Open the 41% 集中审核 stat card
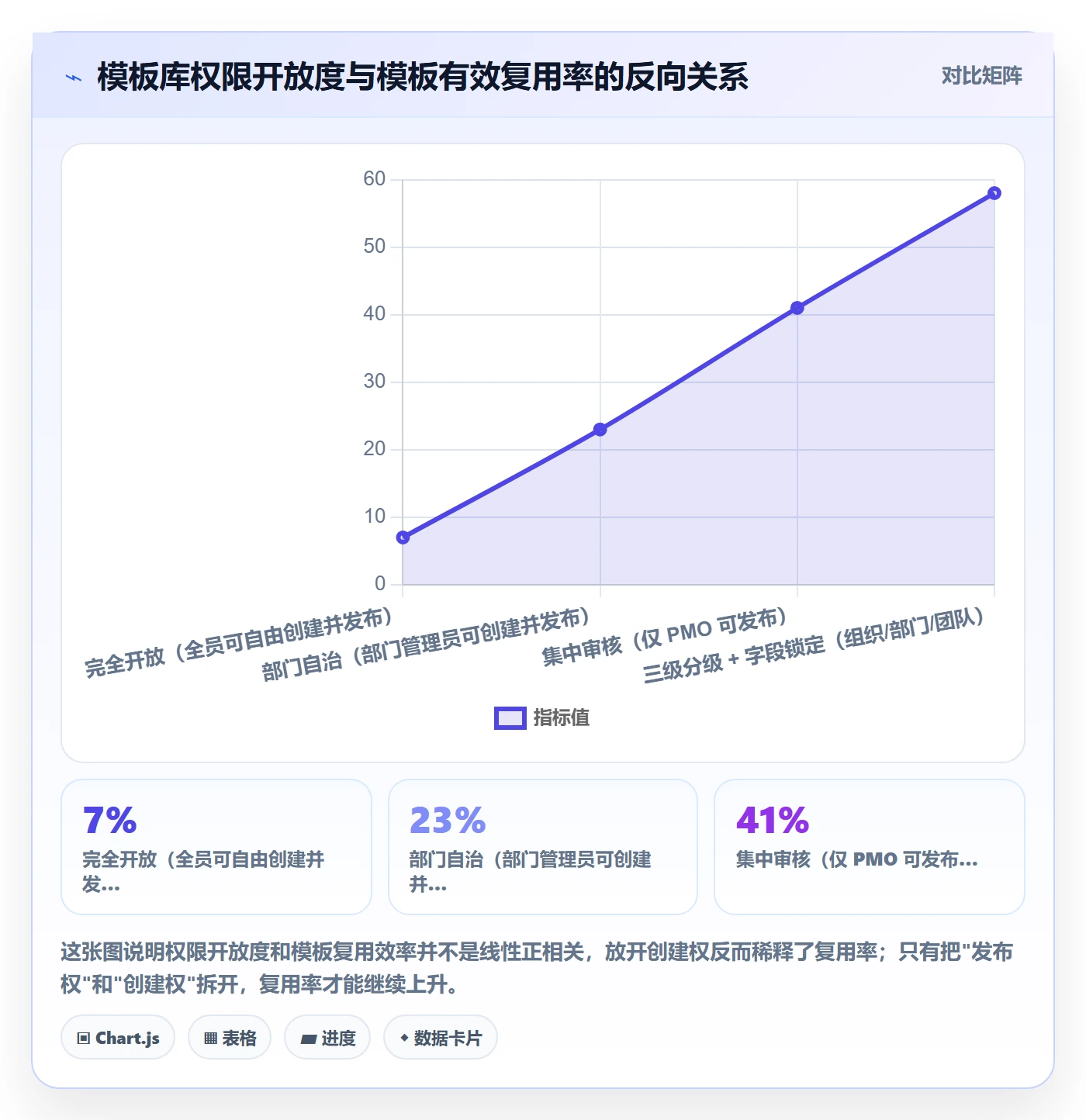This screenshot has width=1086, height=1120. pos(869,847)
